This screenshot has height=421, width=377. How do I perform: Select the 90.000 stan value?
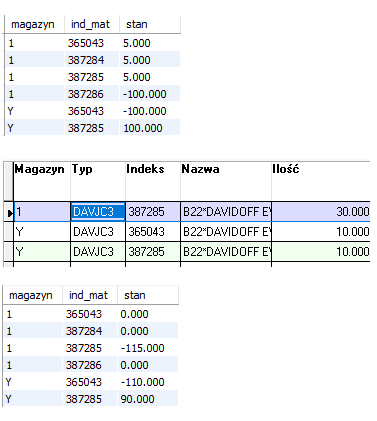(137, 399)
